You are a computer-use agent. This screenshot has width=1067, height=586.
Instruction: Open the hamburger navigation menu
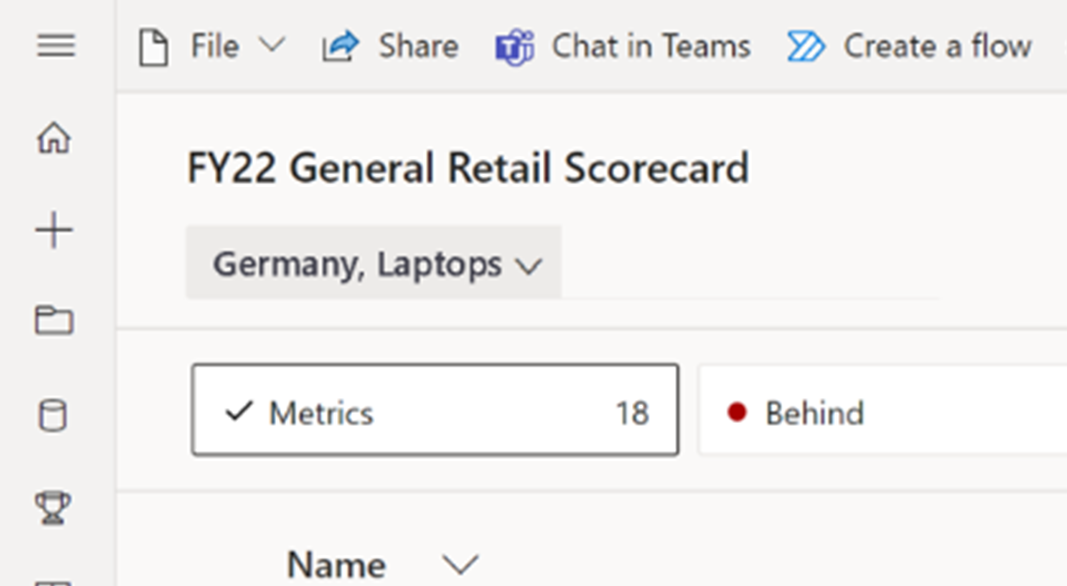(55, 46)
